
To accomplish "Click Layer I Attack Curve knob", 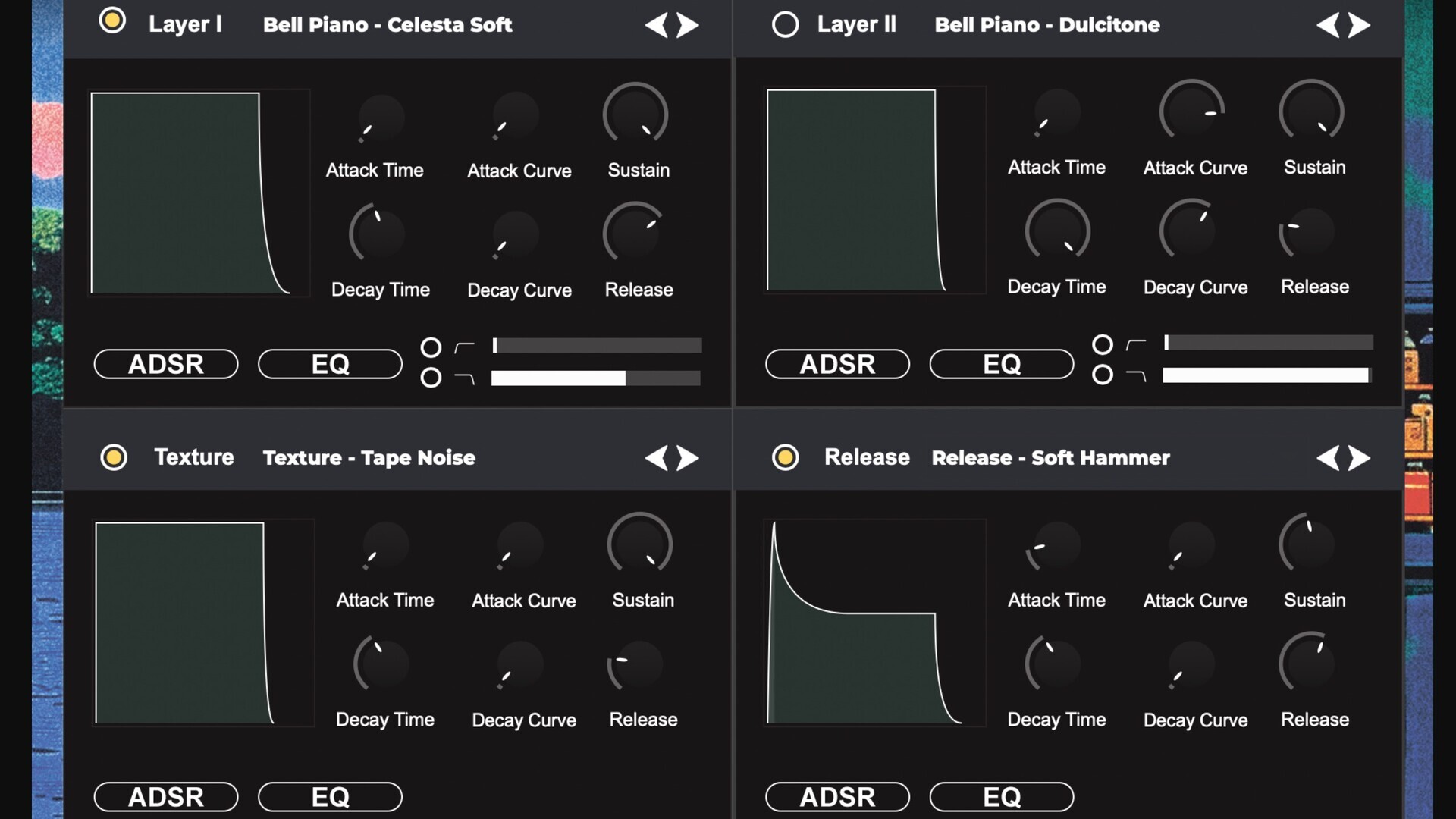I will [x=516, y=116].
